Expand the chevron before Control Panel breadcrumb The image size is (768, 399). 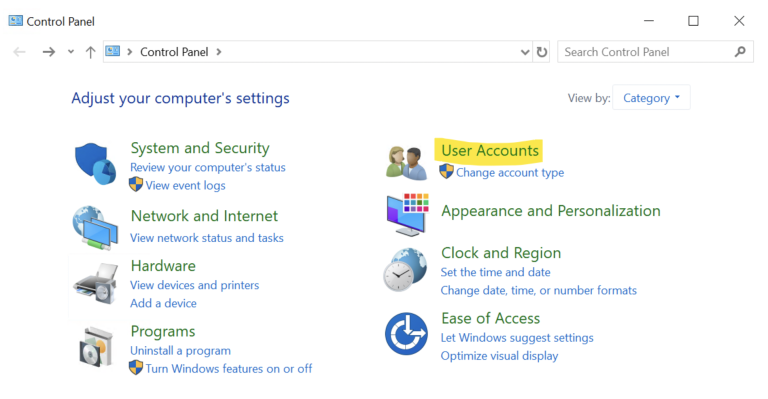130,52
